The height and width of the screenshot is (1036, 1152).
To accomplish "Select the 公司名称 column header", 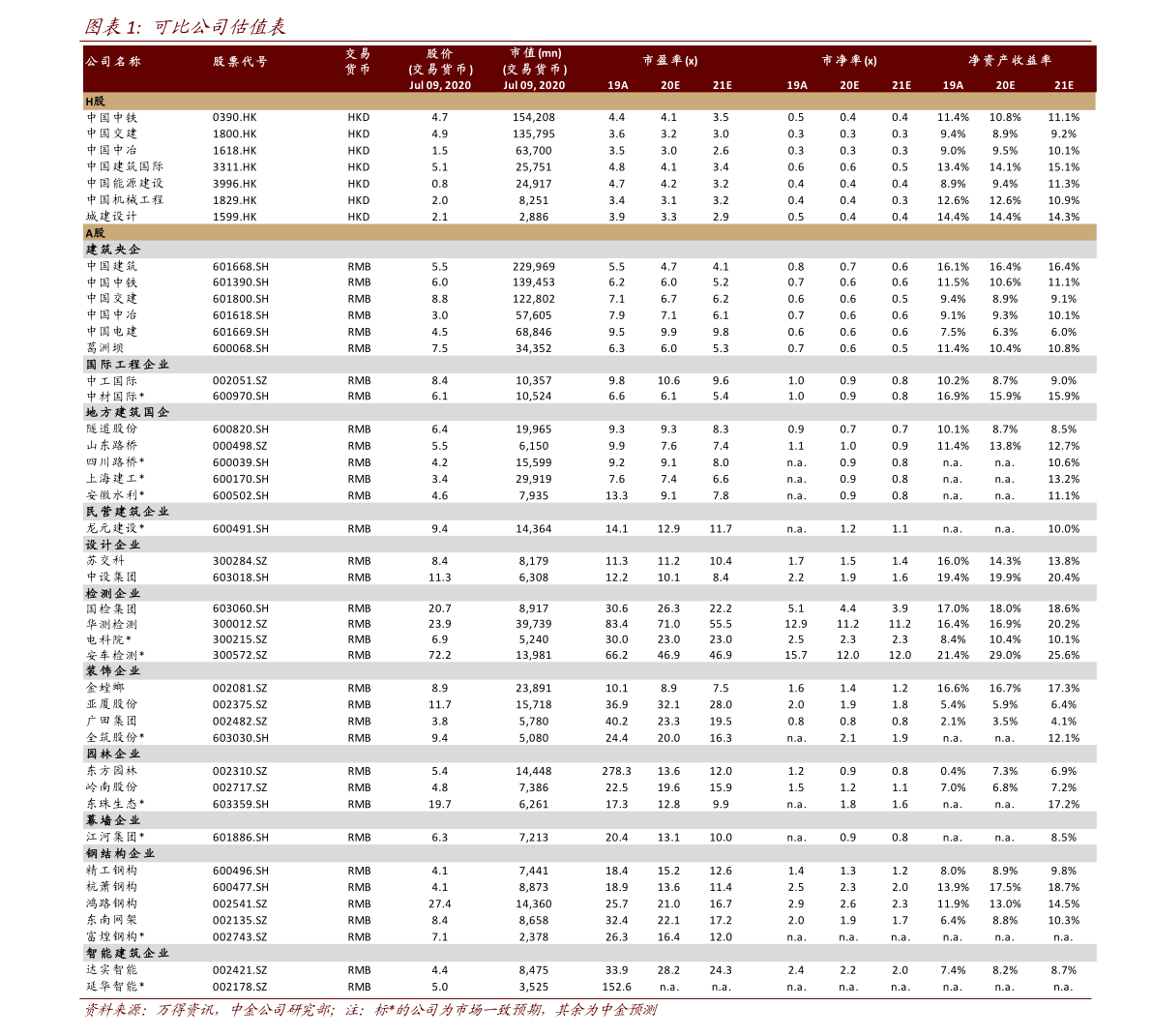I will 112,62.
